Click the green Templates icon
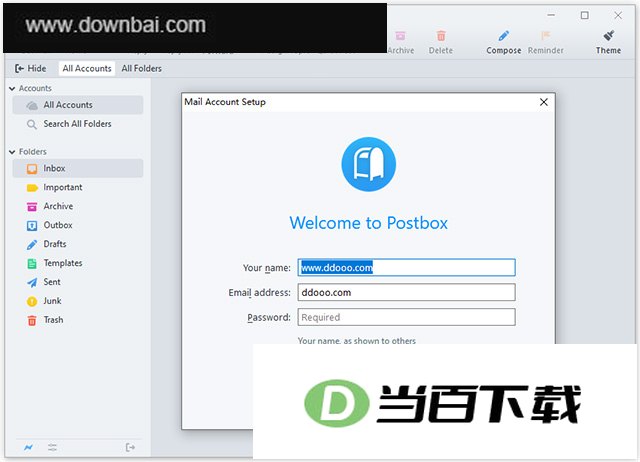 pos(32,263)
